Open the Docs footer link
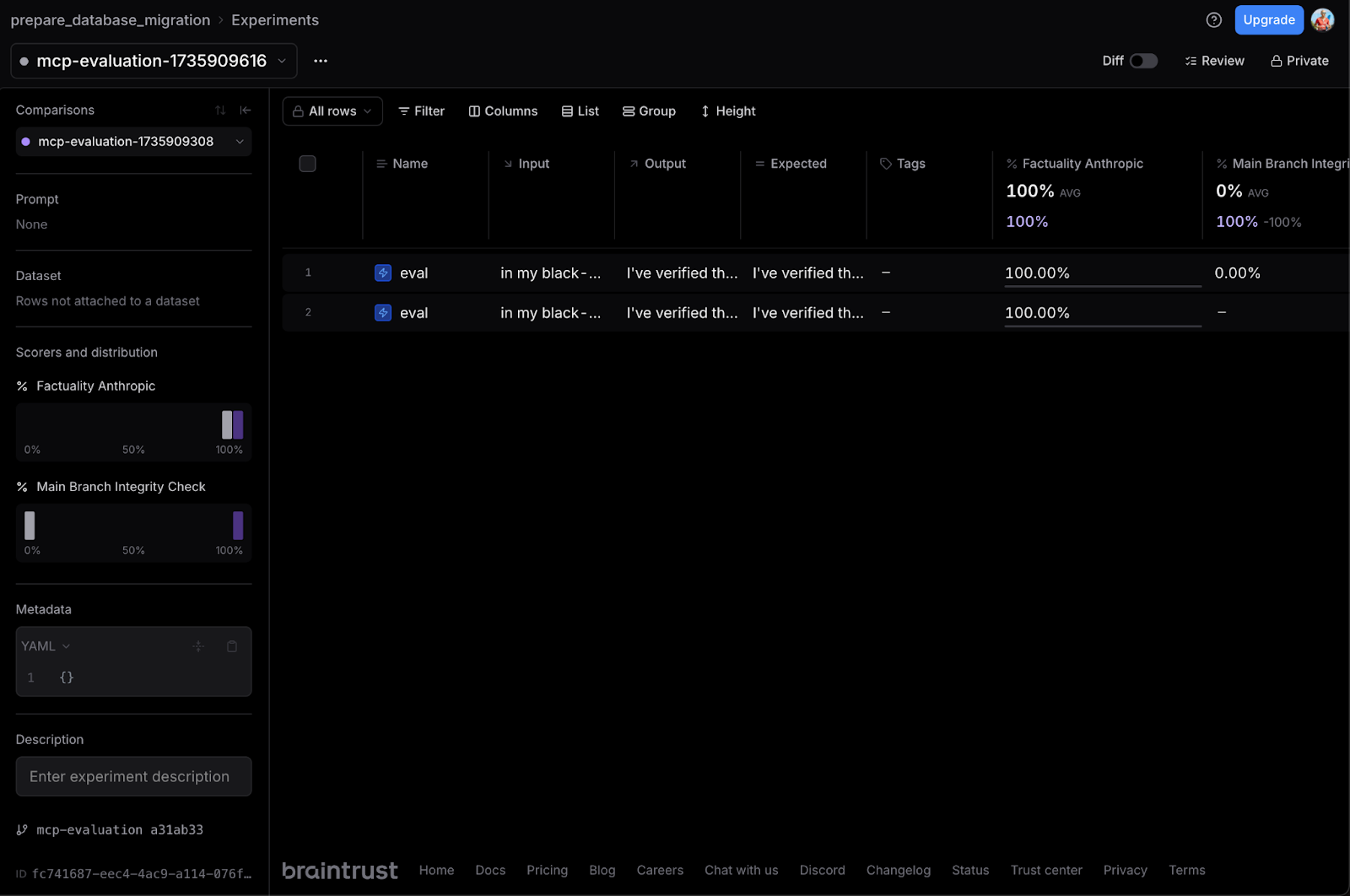The image size is (1350, 896). pos(490,870)
